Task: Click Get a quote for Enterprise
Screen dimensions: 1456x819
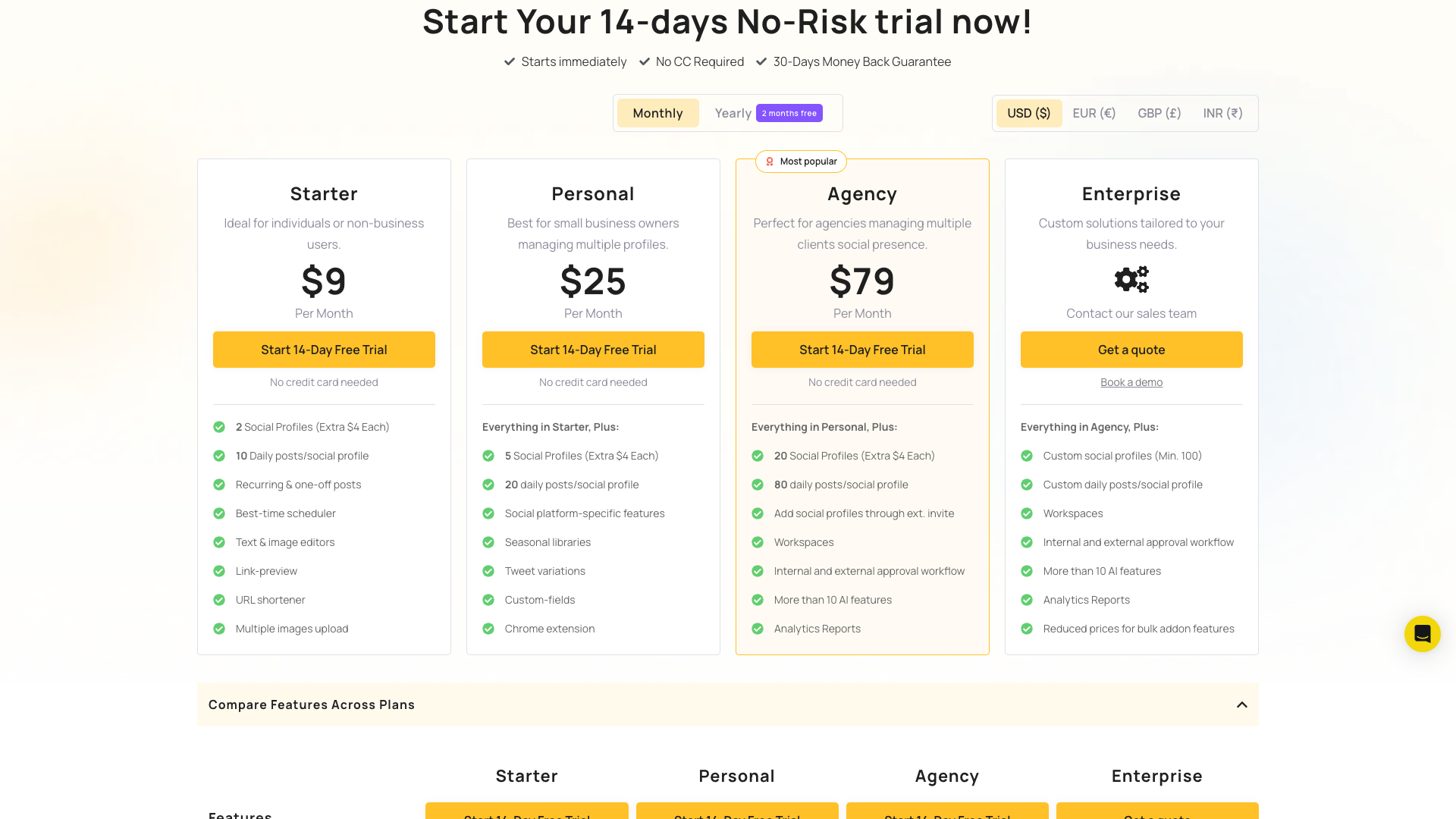Action: tap(1131, 350)
